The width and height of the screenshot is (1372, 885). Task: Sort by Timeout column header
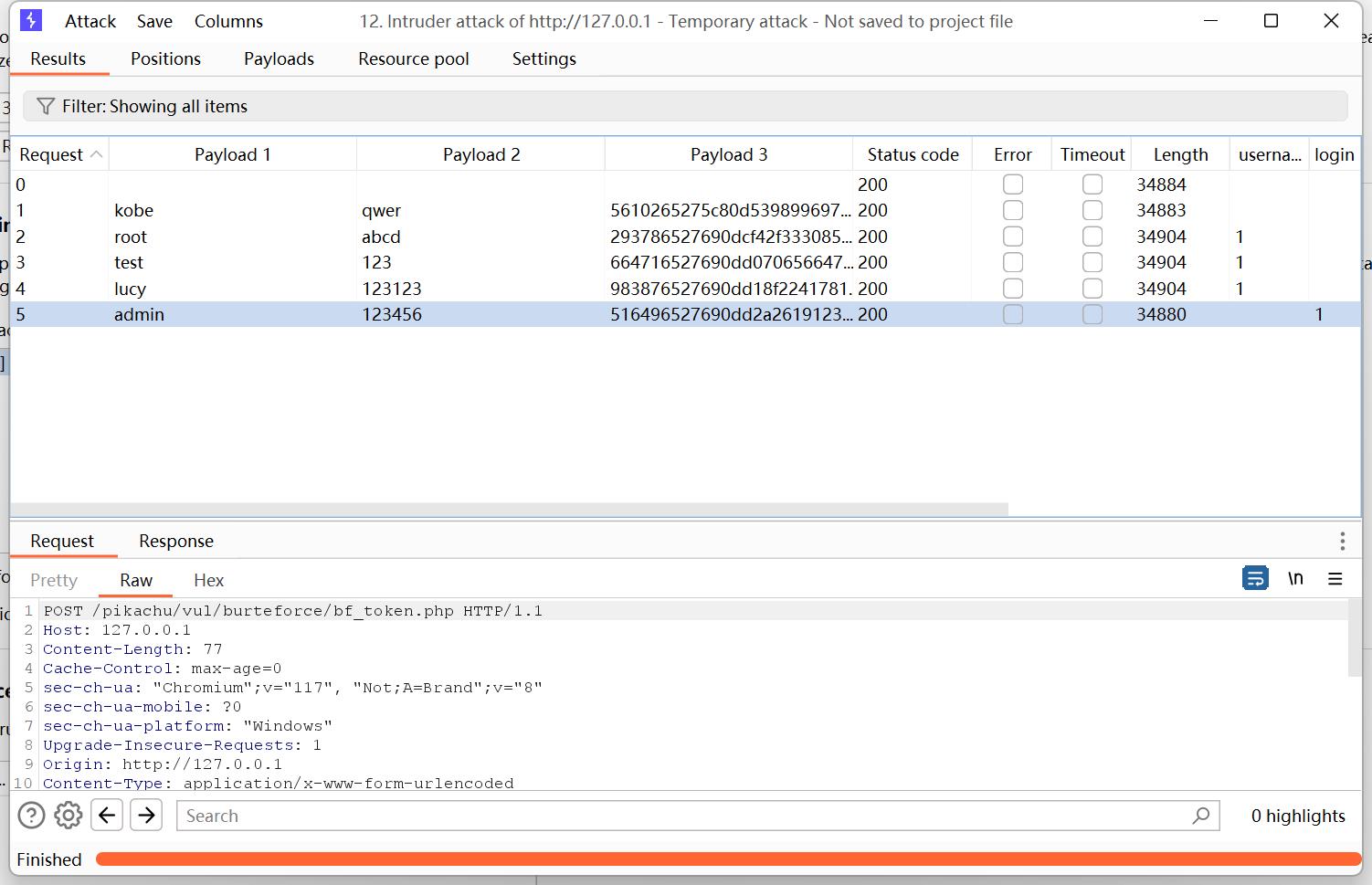point(1092,154)
